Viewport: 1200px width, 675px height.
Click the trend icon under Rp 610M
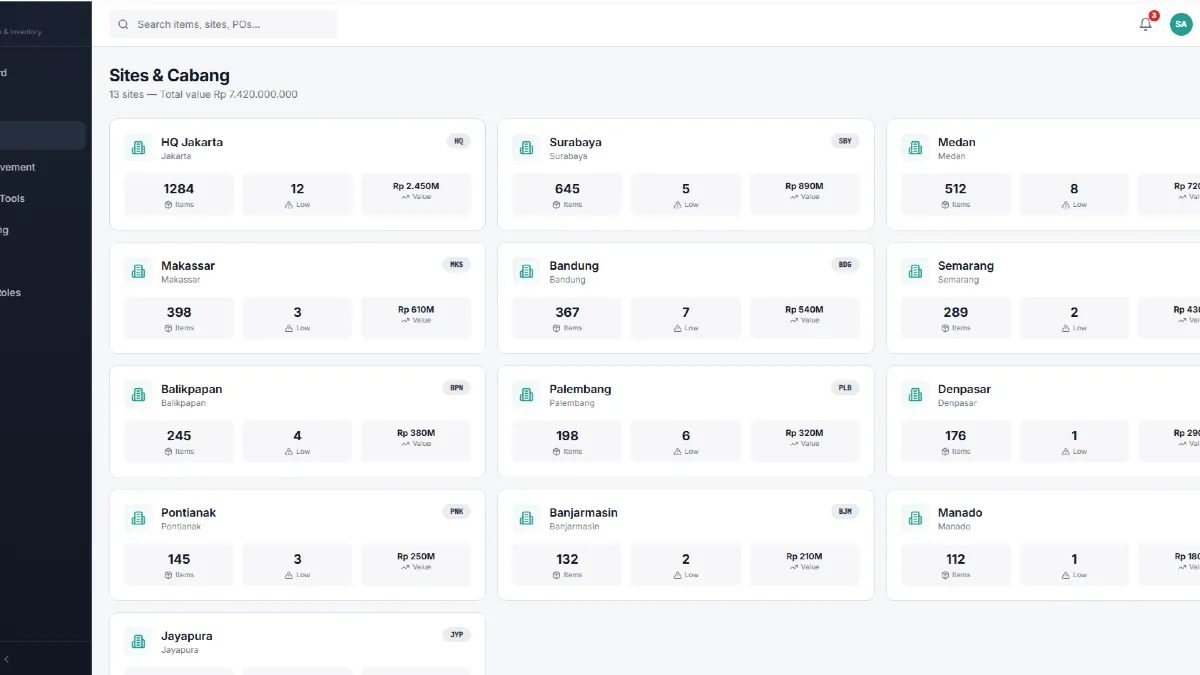coord(405,320)
